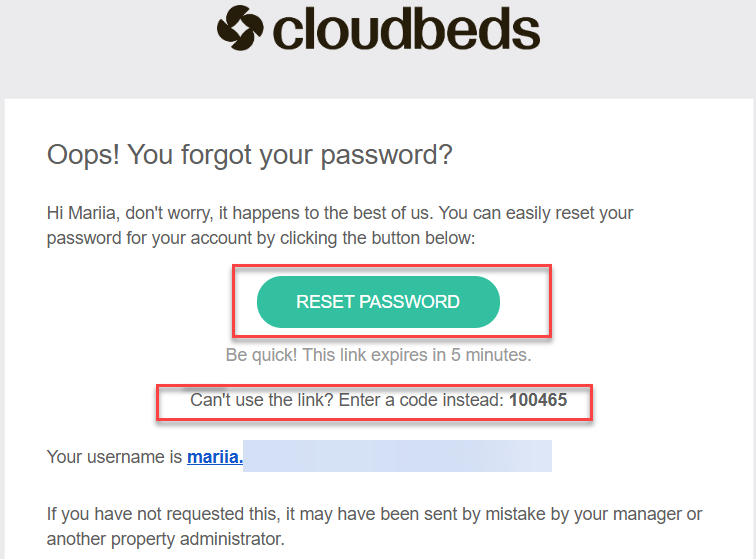Click the "Oops! You forgot your password?" heading

(x=250, y=155)
